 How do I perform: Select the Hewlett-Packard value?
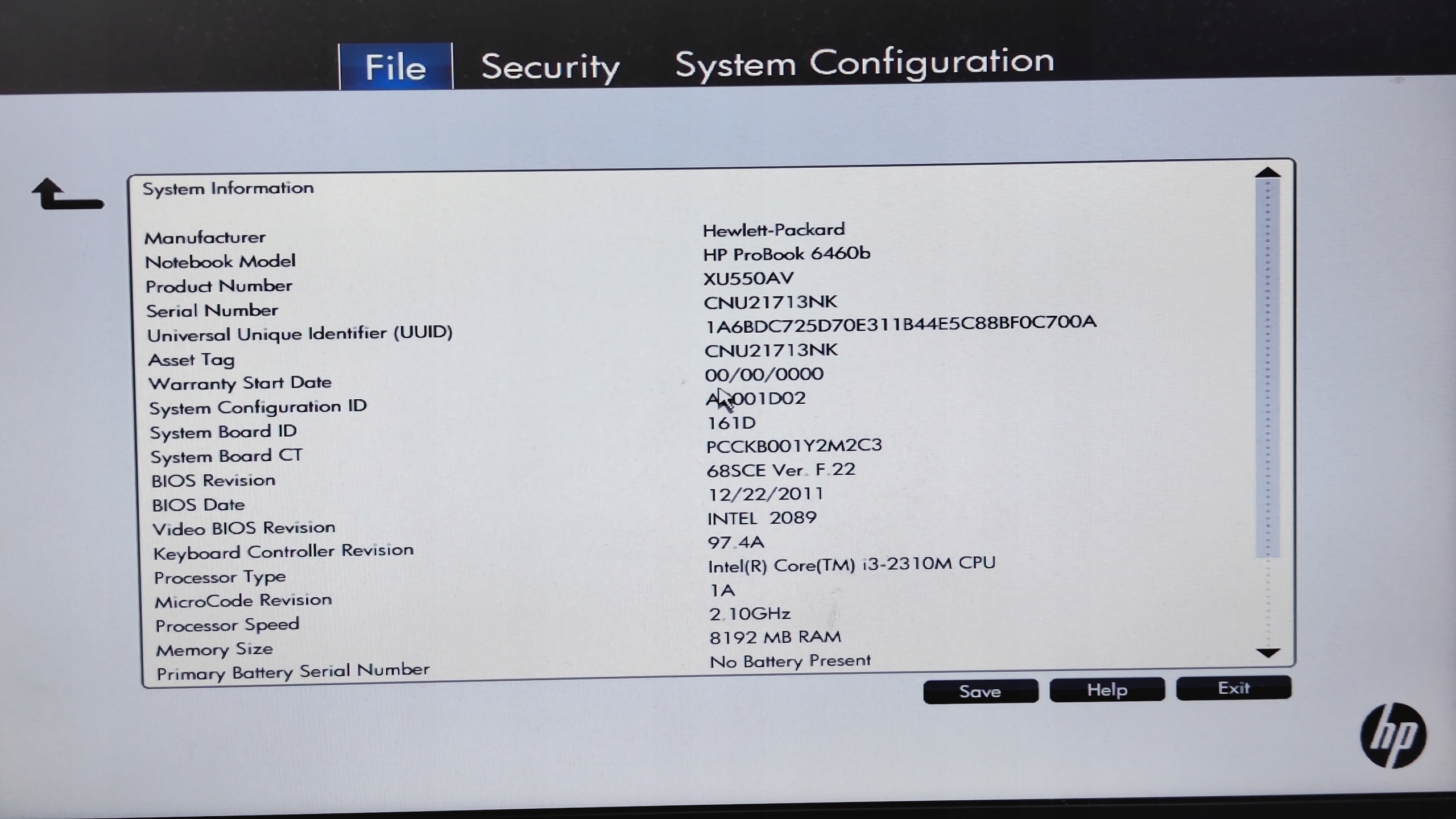pyautogui.click(x=774, y=230)
